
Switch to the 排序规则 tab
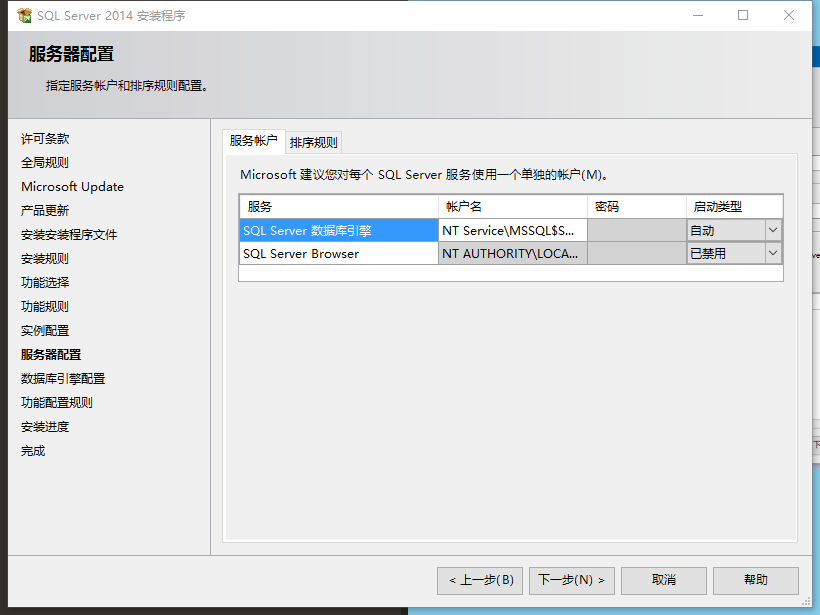tap(313, 143)
